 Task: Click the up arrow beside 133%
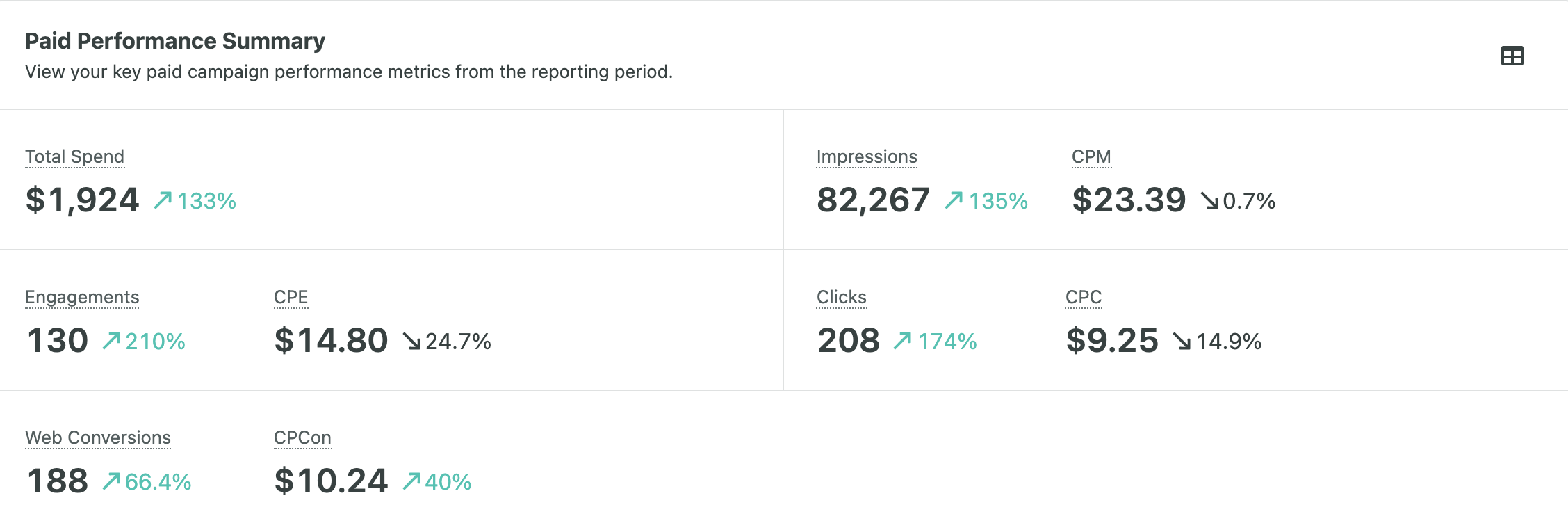[163, 200]
